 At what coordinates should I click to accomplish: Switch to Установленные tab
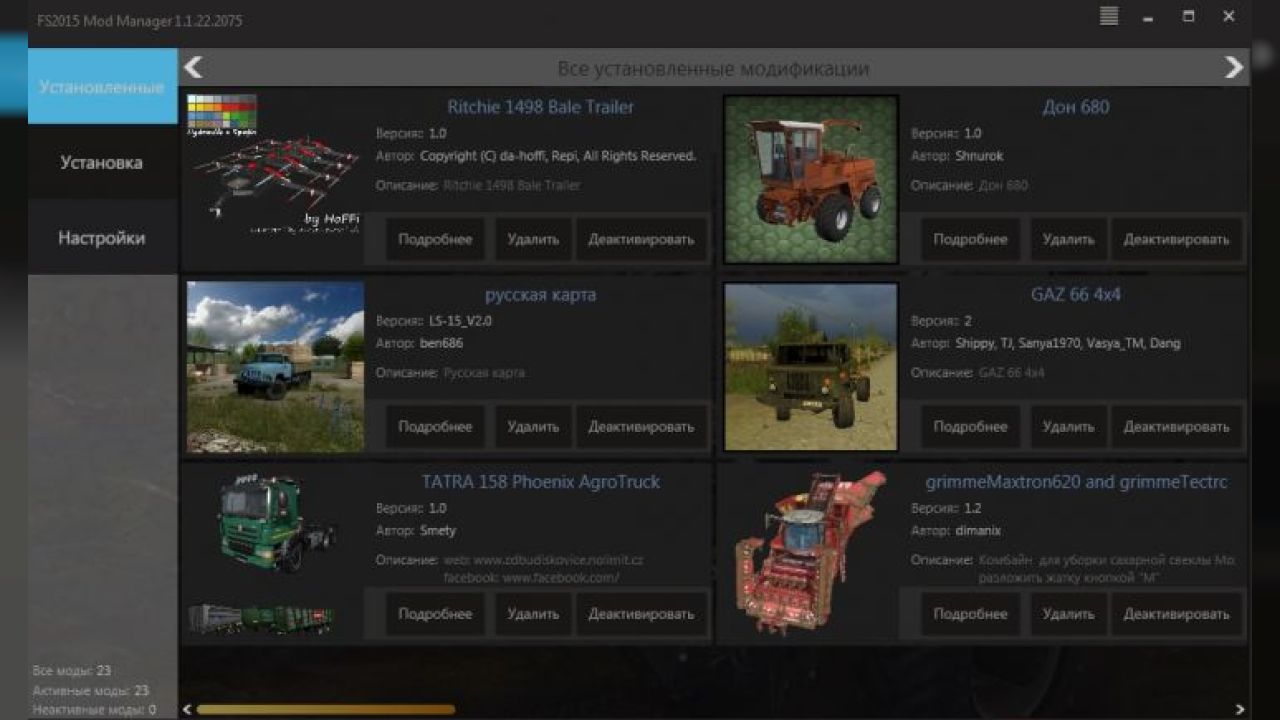(102, 87)
